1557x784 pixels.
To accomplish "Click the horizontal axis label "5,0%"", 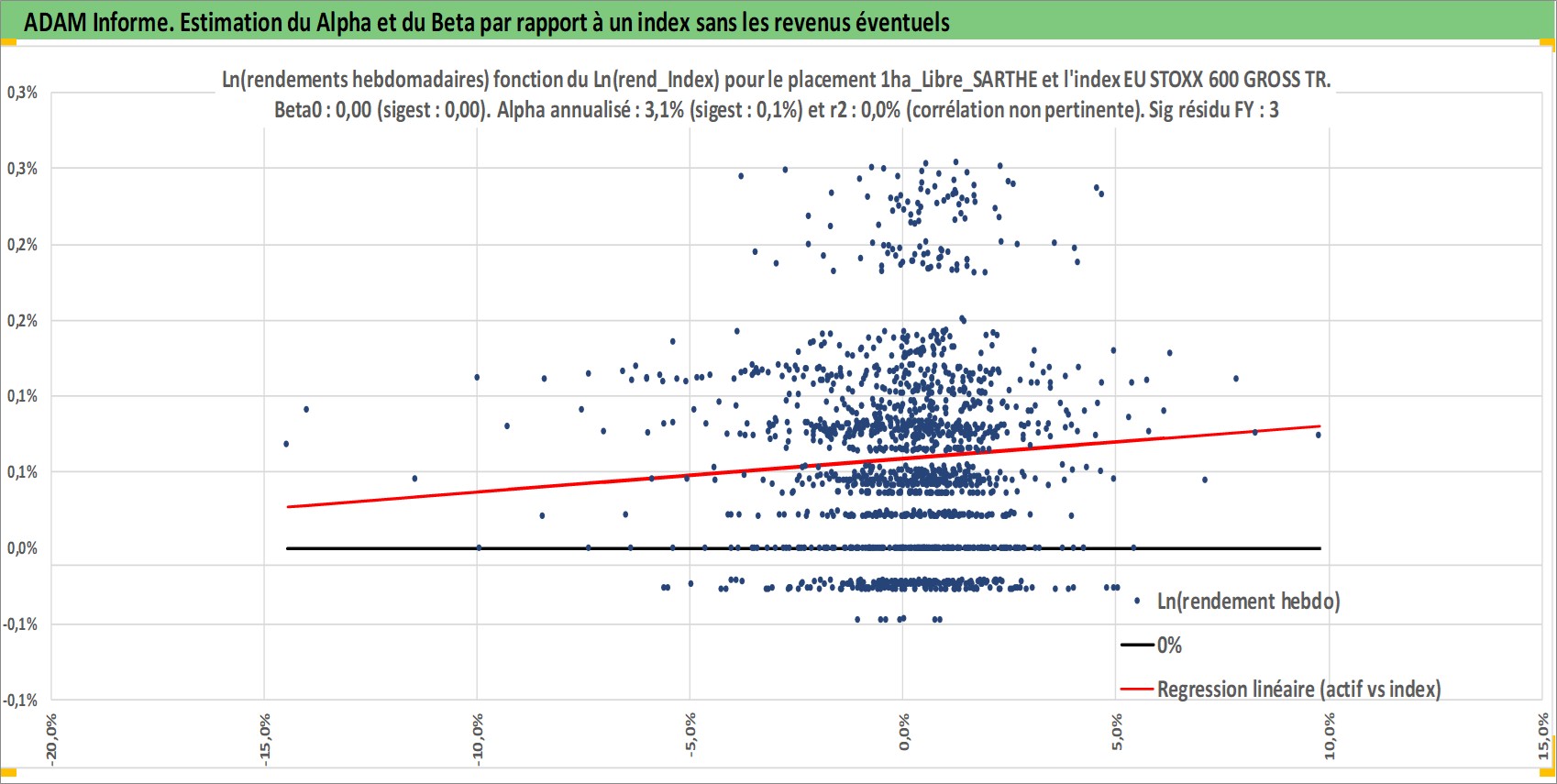I will coord(1116,734).
